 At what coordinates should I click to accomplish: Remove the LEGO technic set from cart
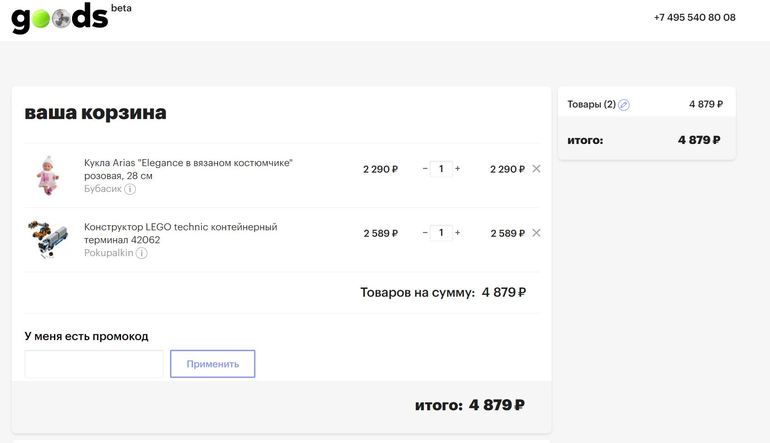(x=536, y=233)
